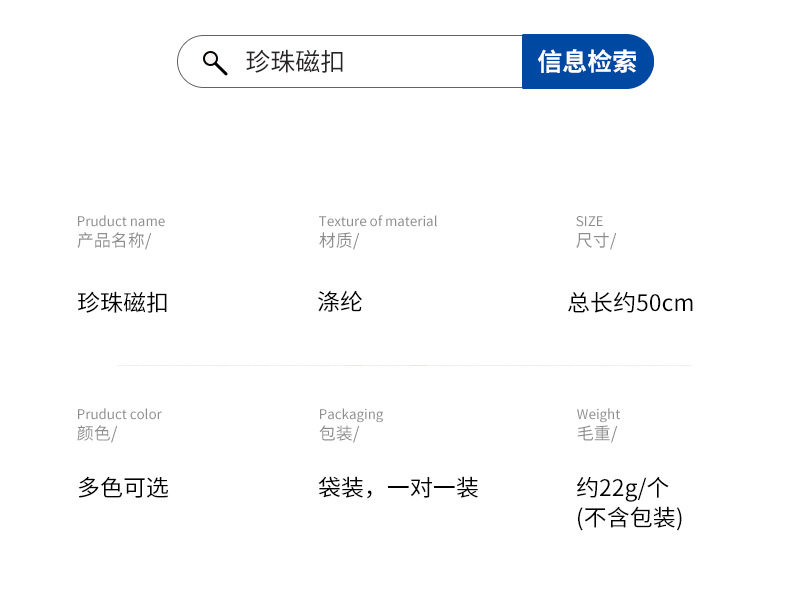Image resolution: width=790 pixels, height=597 pixels.
Task: Select the 'Weight' label
Action: pos(598,415)
